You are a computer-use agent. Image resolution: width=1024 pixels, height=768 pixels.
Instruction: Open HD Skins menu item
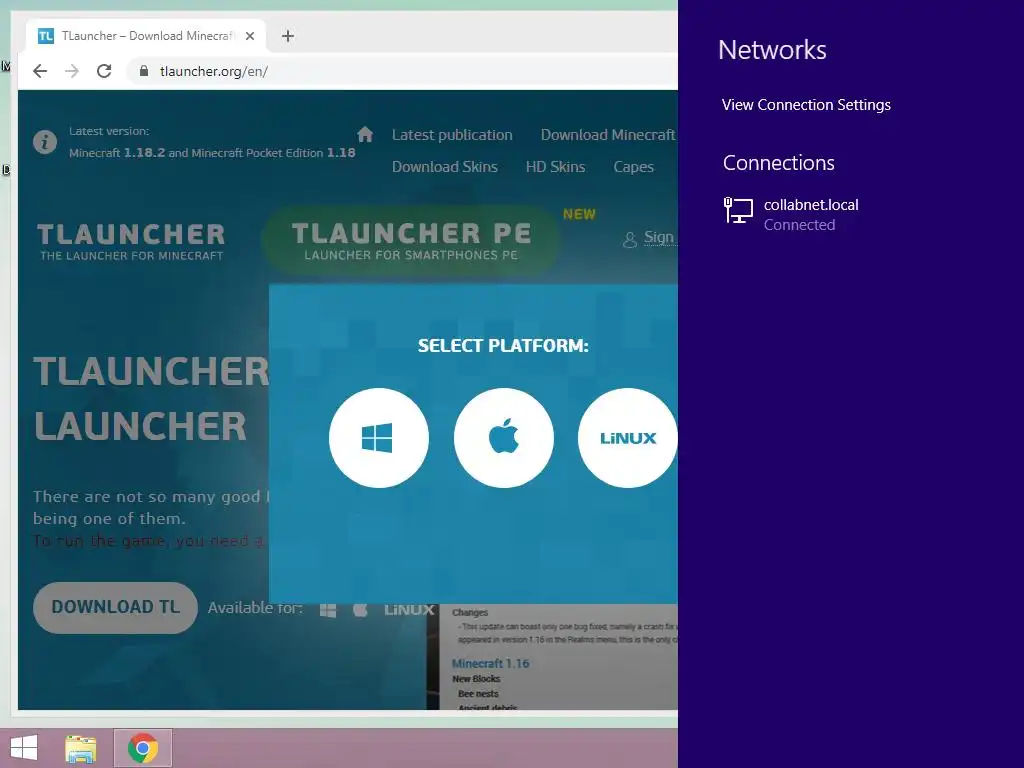point(555,167)
